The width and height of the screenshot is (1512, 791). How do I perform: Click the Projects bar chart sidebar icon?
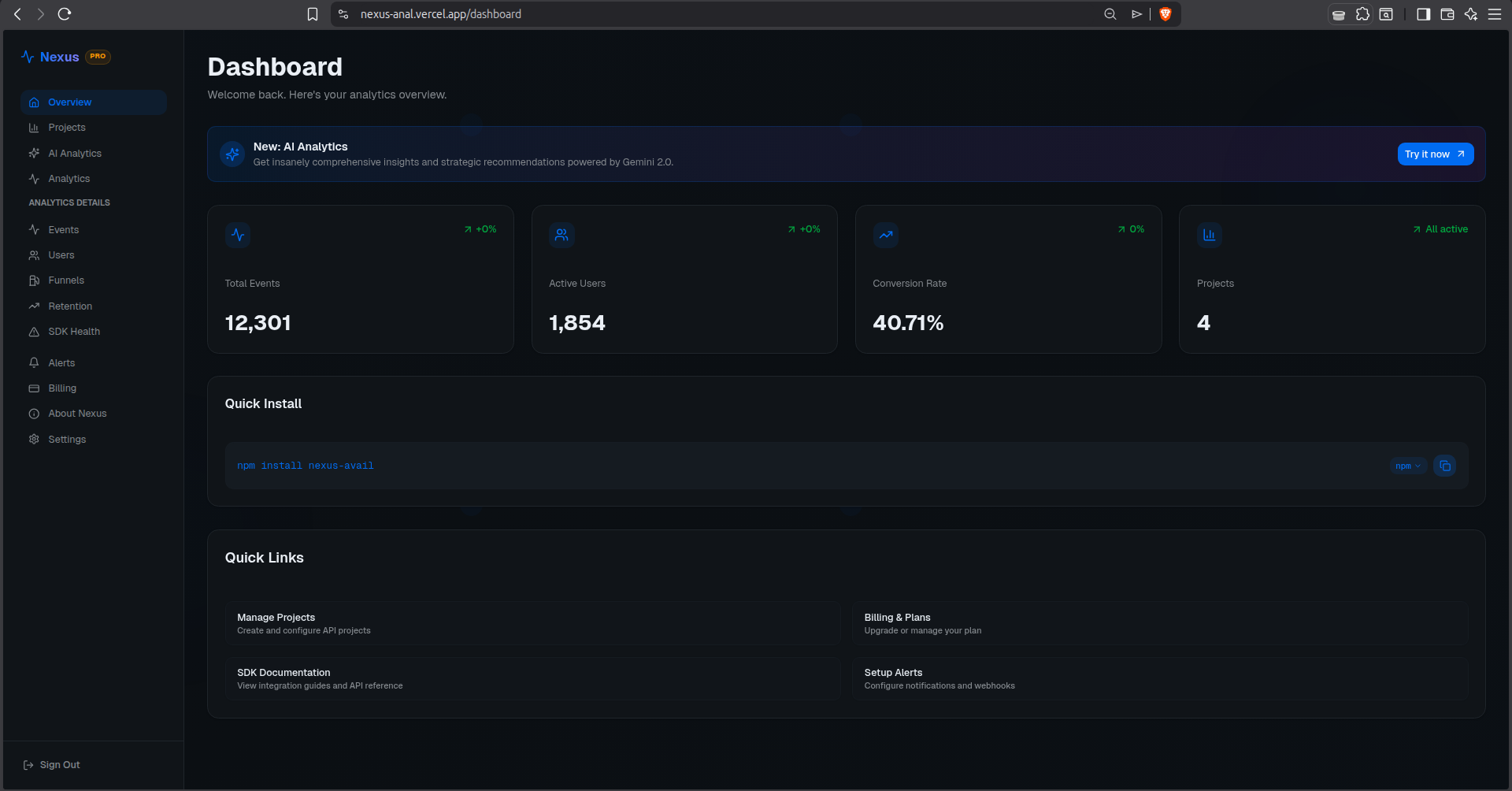[34, 128]
